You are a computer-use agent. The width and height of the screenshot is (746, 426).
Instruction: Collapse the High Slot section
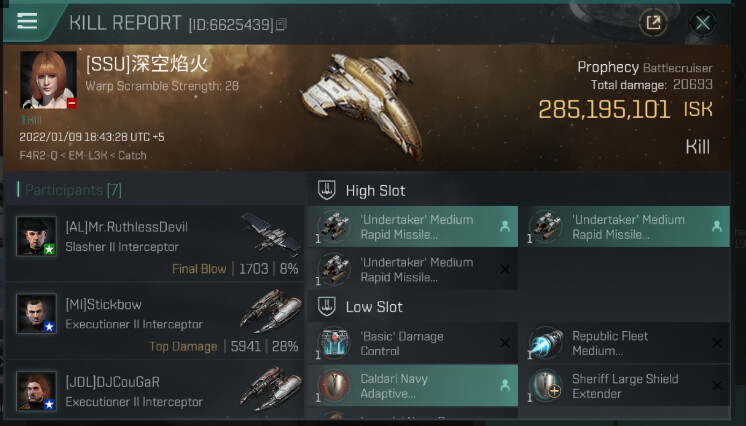(x=326, y=190)
